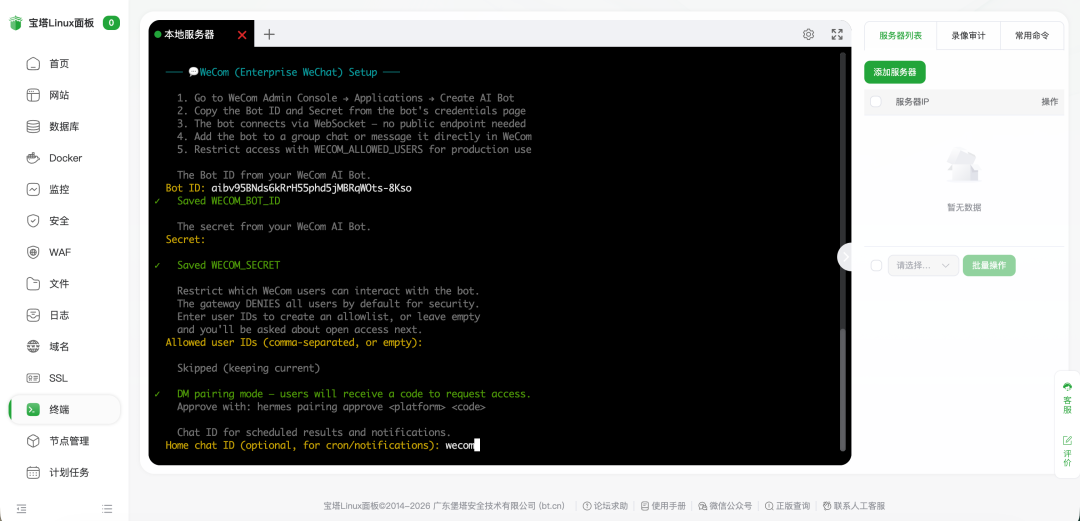Viewport: 1080px width, 521px height.
Task: Open the 评价 feedback widget
Action: [x=1068, y=451]
